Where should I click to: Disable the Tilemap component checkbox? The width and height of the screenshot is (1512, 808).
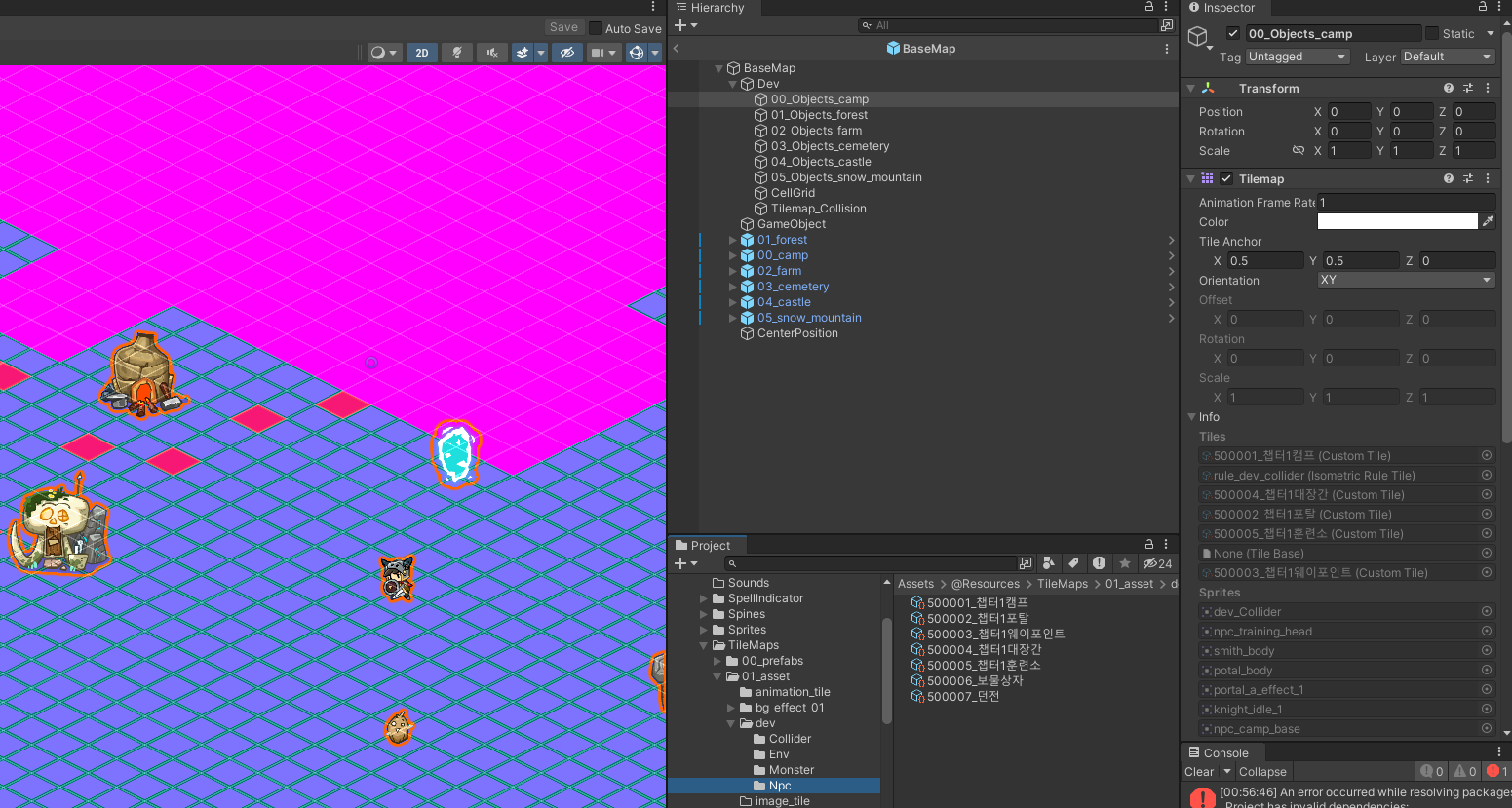click(1227, 178)
